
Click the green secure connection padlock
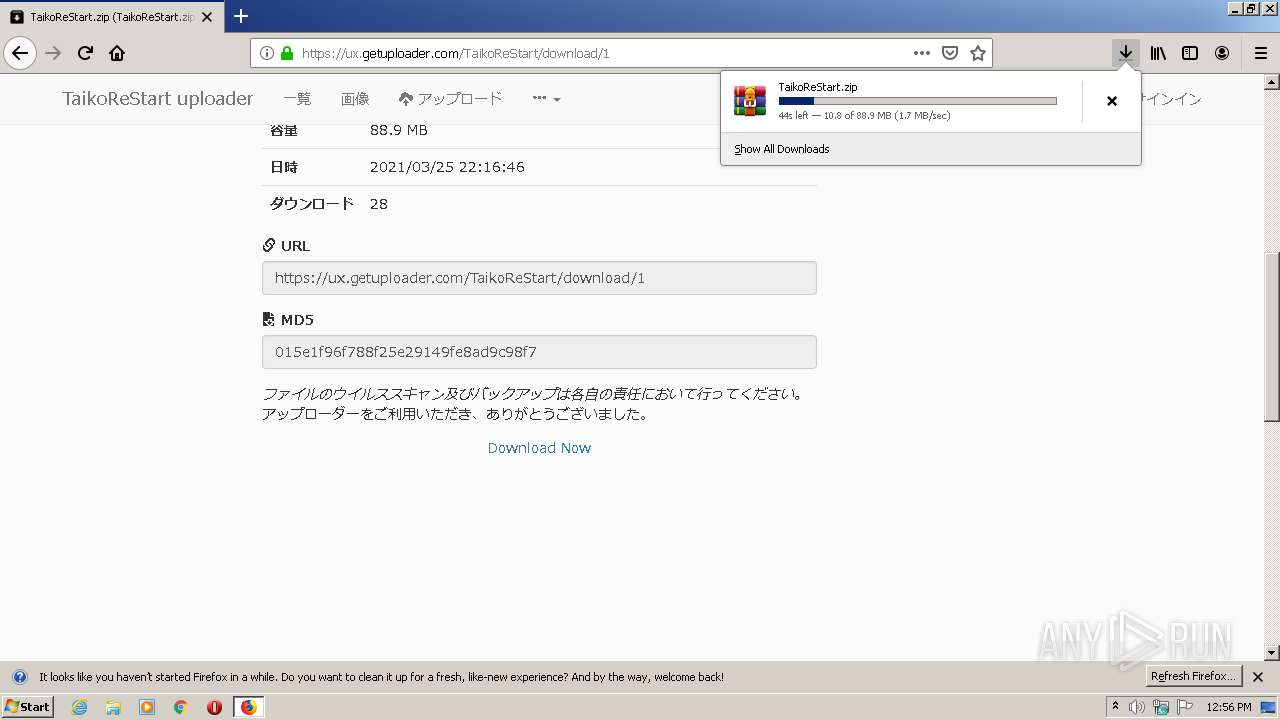(x=287, y=53)
